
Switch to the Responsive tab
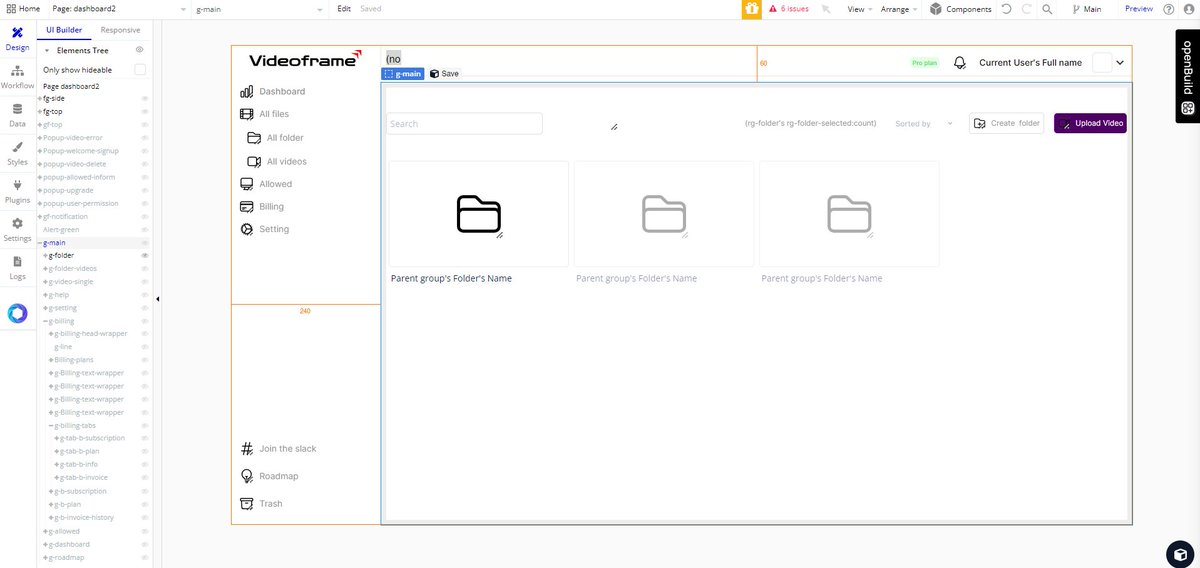(121, 31)
